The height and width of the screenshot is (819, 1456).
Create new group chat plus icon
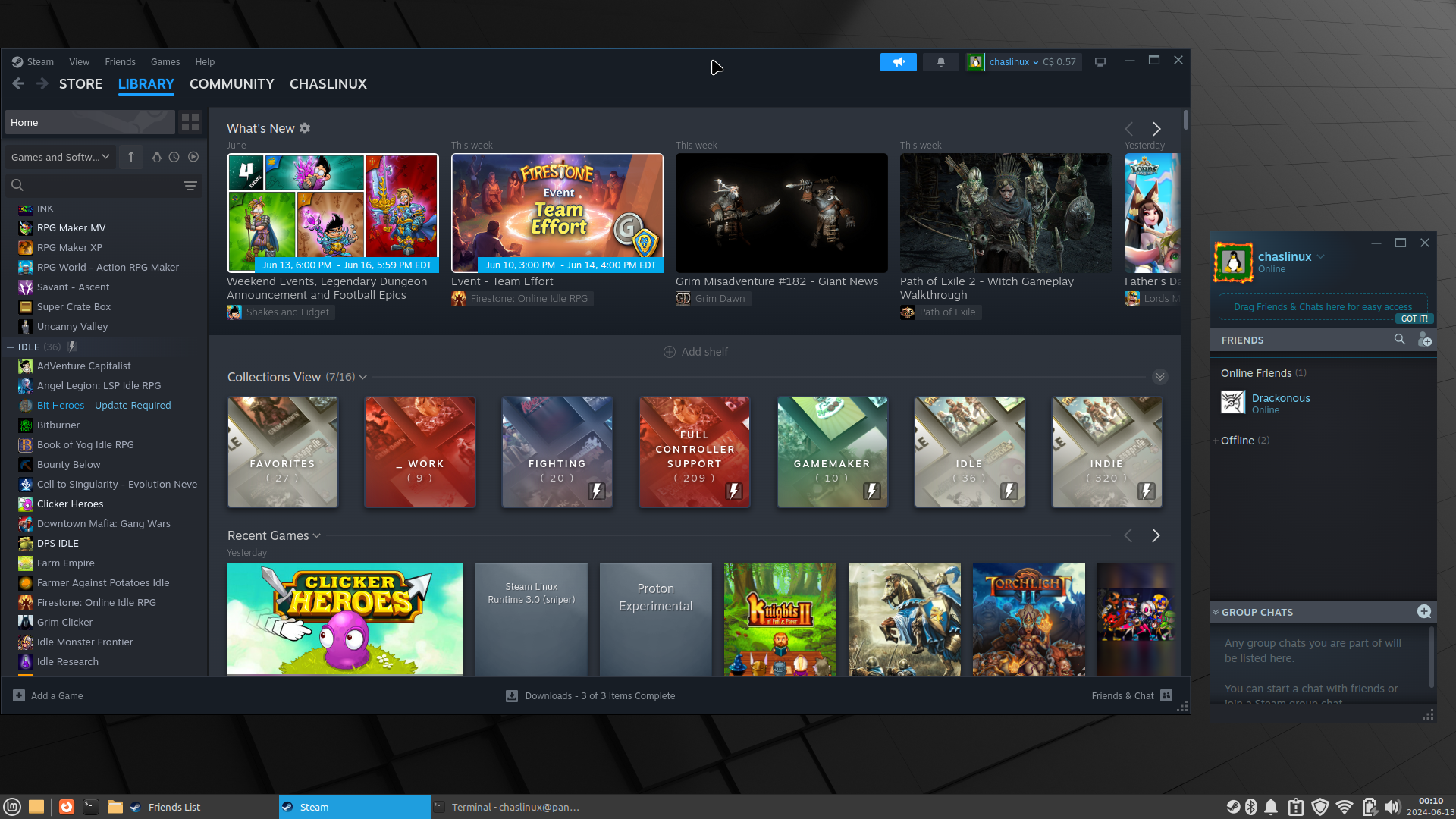tap(1424, 612)
